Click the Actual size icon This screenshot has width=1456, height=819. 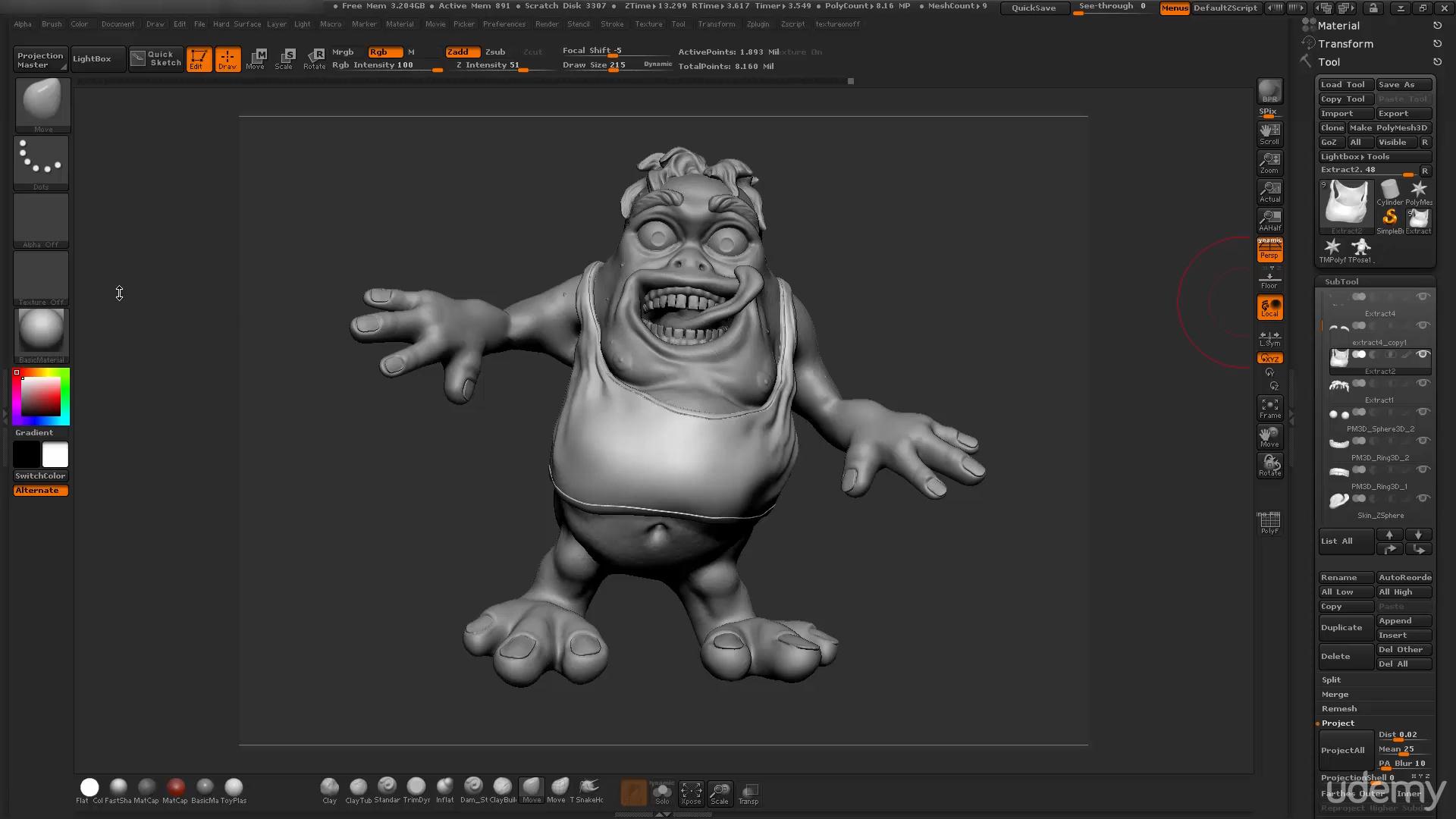coord(1269,191)
